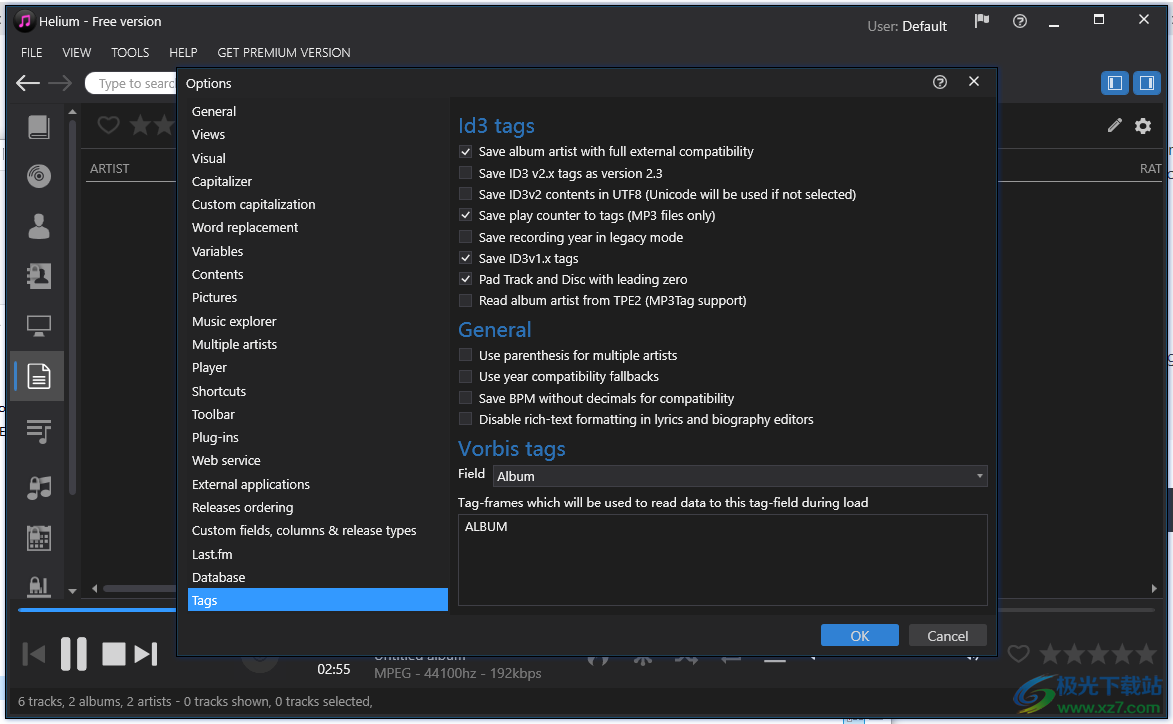Select the monitor icon in left sidebar
This screenshot has height=724, width=1173.
pyautogui.click(x=39, y=326)
